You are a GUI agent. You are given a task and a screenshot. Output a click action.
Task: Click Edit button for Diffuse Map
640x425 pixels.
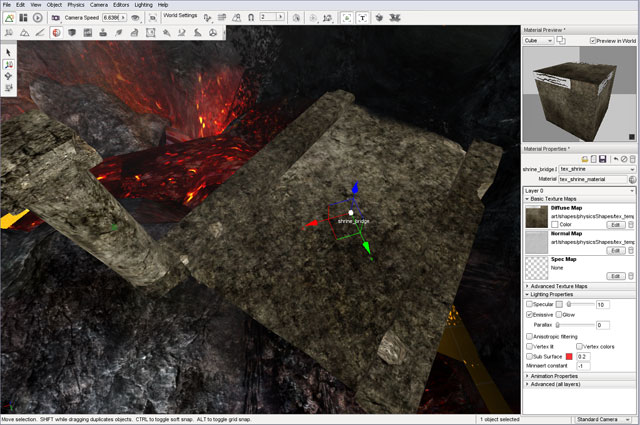[616, 225]
